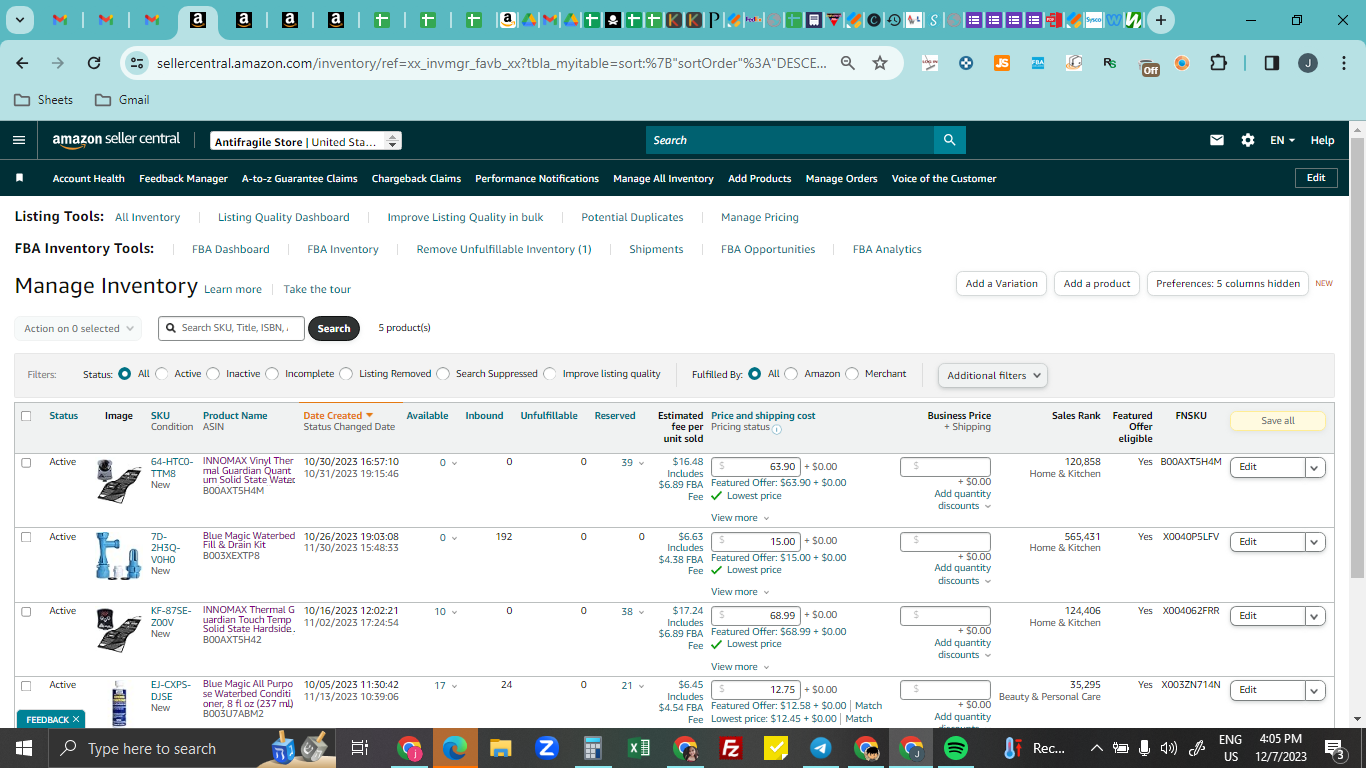Screen dimensions: 1366x768
Task: Open the Seller Central messages envelope icon
Action: click(1217, 140)
